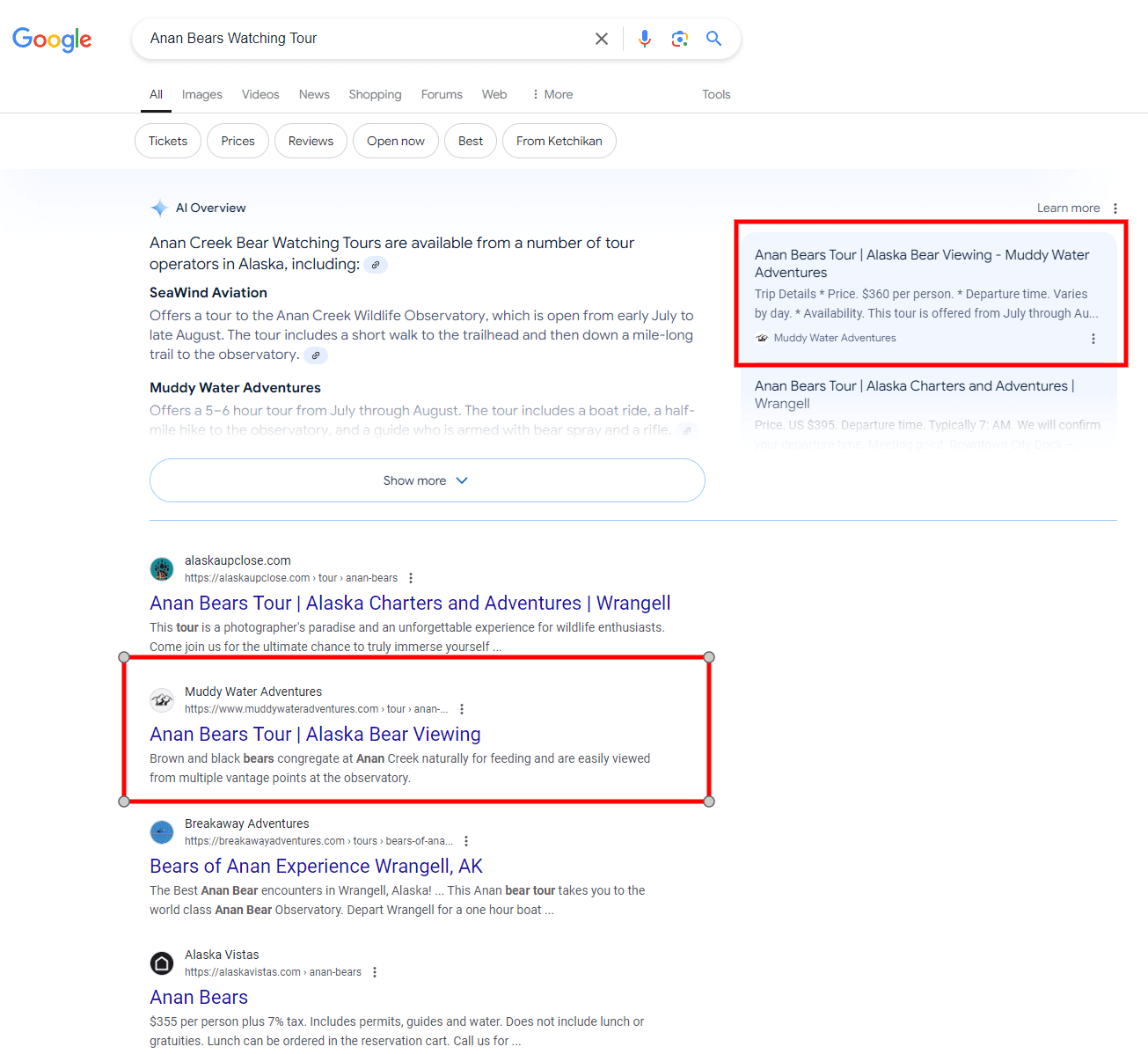The height and width of the screenshot is (1054, 1148).
Task: Clear the search box with X icon
Action: point(602,39)
